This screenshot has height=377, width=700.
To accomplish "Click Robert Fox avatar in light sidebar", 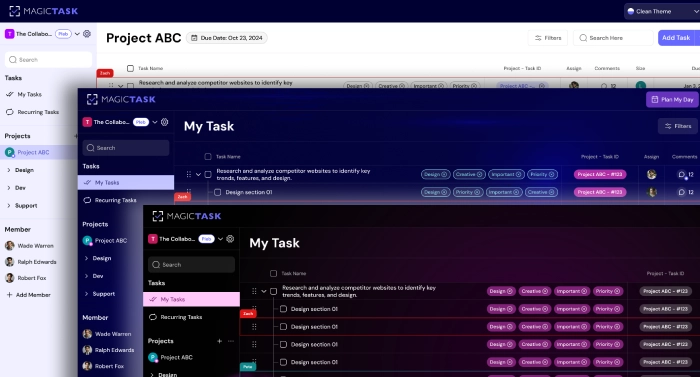I will click(9, 278).
